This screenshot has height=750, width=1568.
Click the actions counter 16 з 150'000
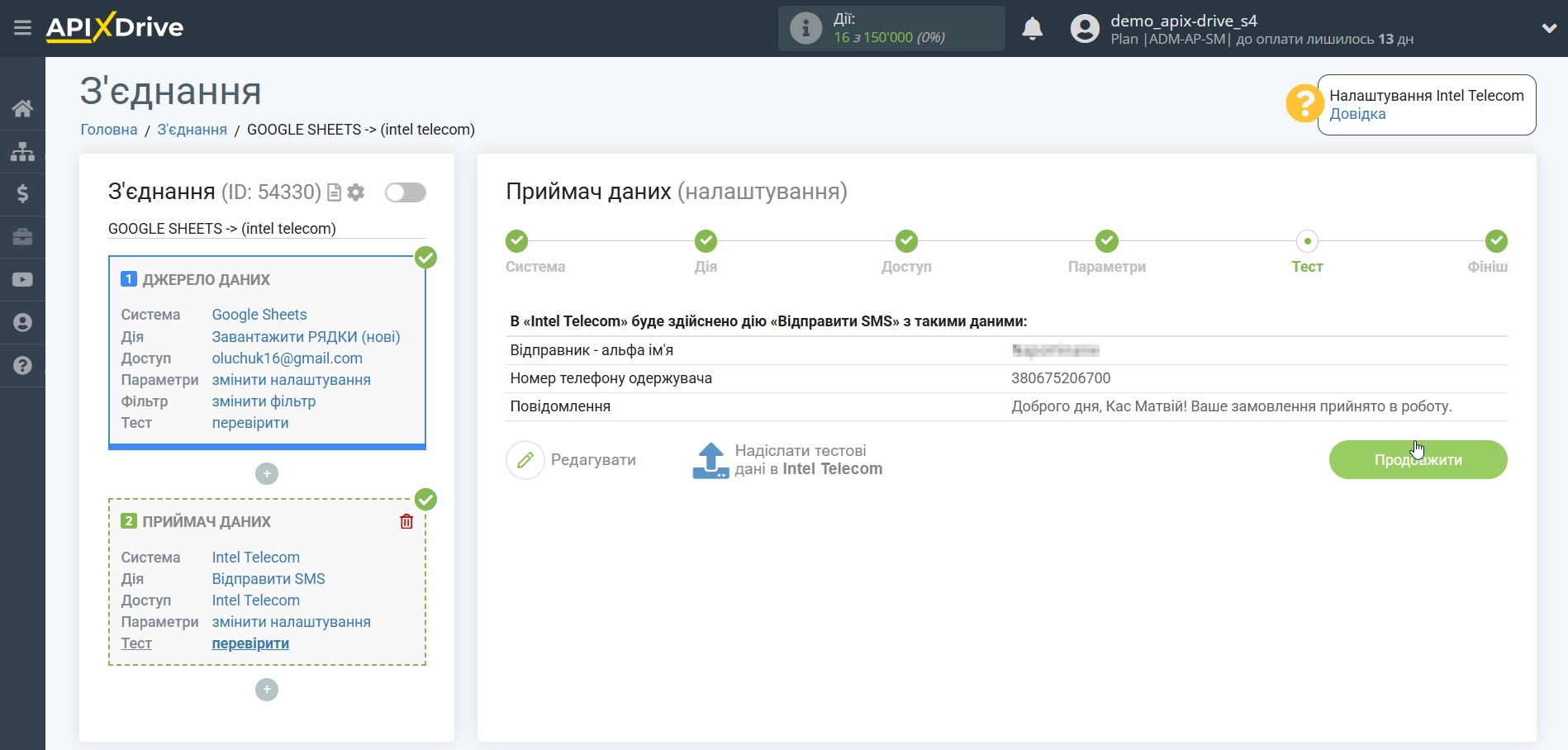click(889, 37)
